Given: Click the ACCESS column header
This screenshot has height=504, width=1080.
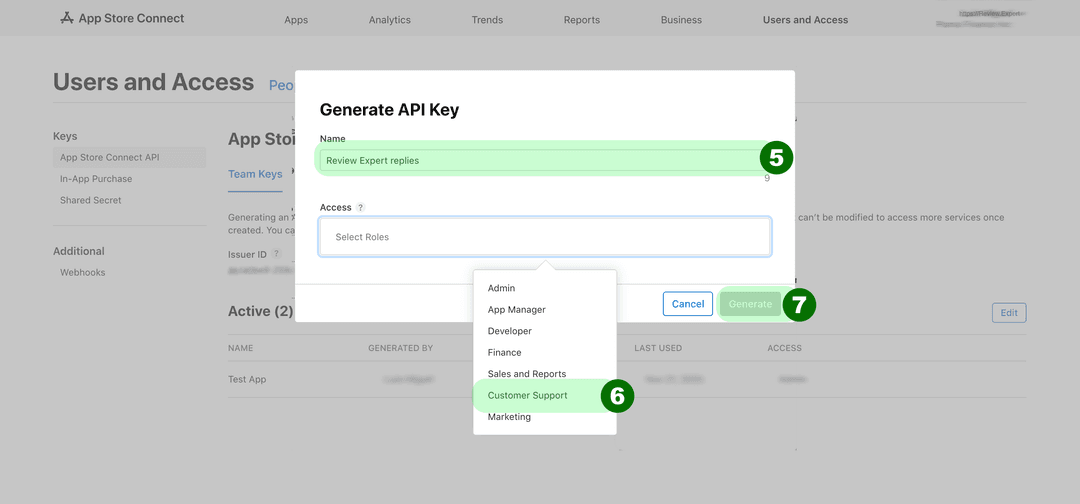Looking at the screenshot, I should click(x=785, y=348).
